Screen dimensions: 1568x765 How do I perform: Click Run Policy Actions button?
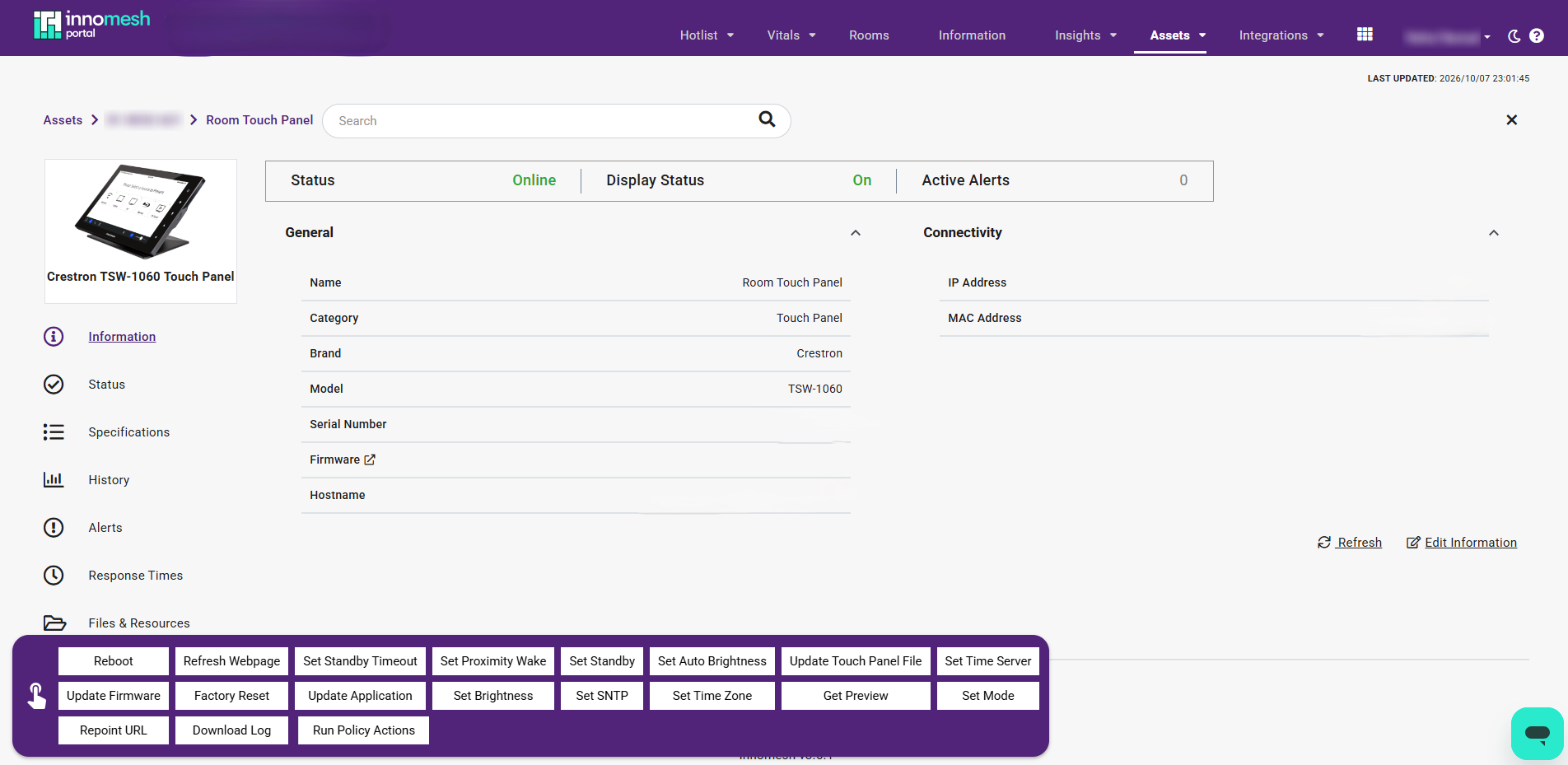[x=363, y=730]
